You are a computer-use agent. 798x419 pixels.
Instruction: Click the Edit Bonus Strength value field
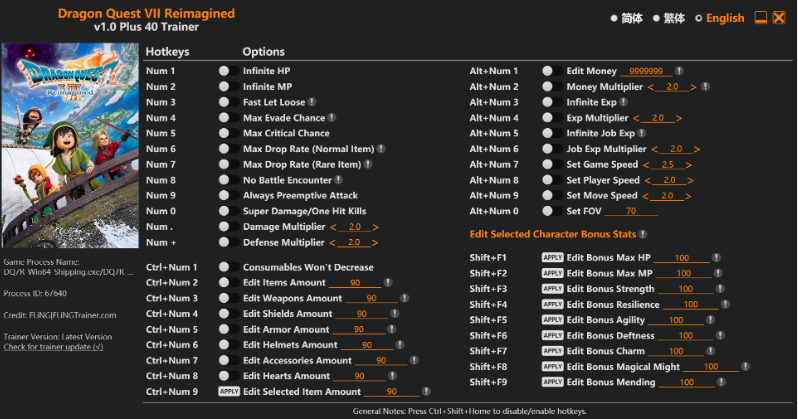pyautogui.click(x=686, y=289)
